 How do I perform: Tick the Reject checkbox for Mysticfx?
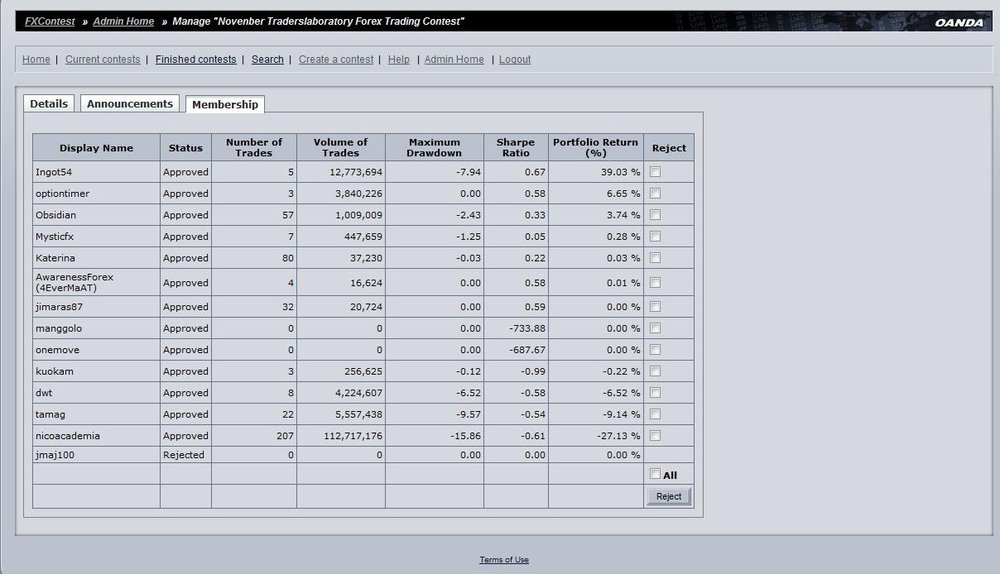[655, 236]
